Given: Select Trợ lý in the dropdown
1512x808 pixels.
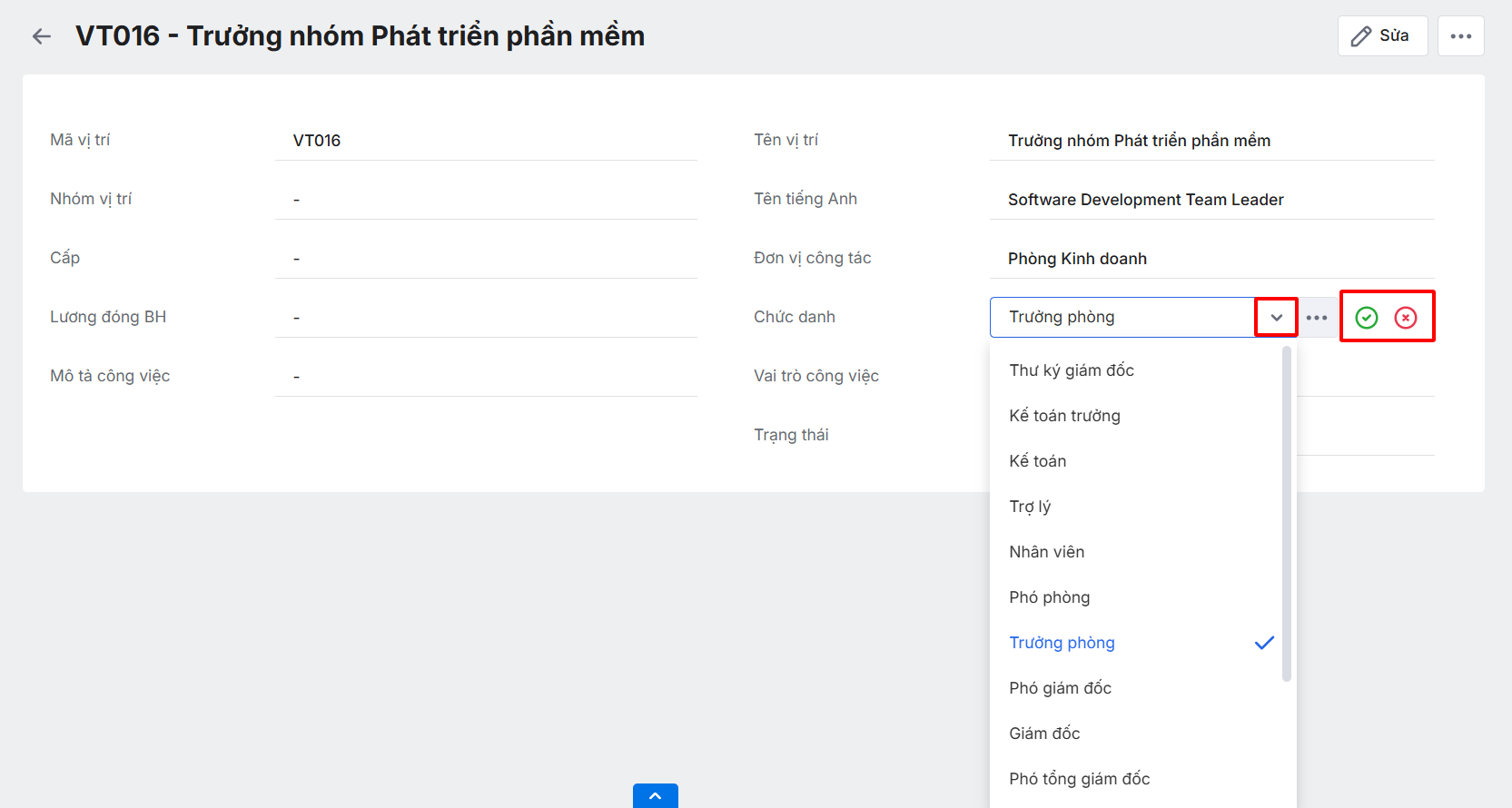Looking at the screenshot, I should point(1030,507).
